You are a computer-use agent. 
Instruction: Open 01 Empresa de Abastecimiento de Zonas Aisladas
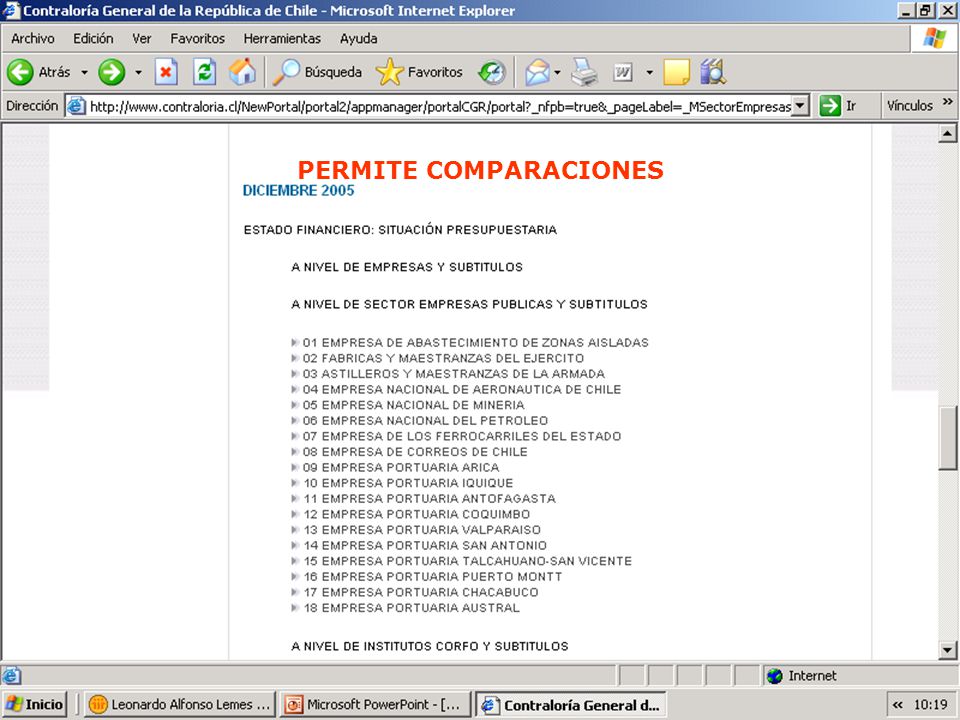coord(475,343)
